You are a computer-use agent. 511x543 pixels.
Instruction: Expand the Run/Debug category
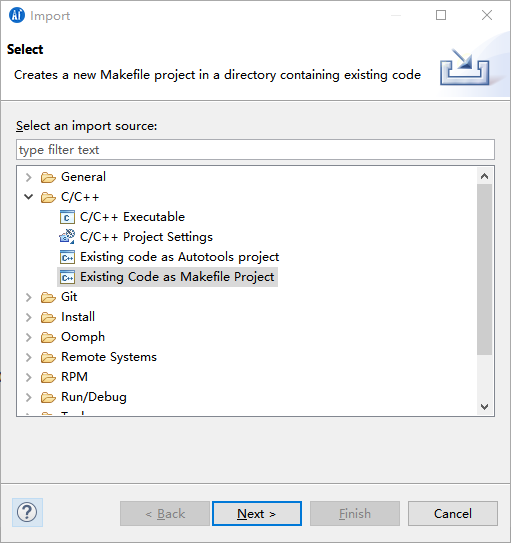(x=29, y=397)
